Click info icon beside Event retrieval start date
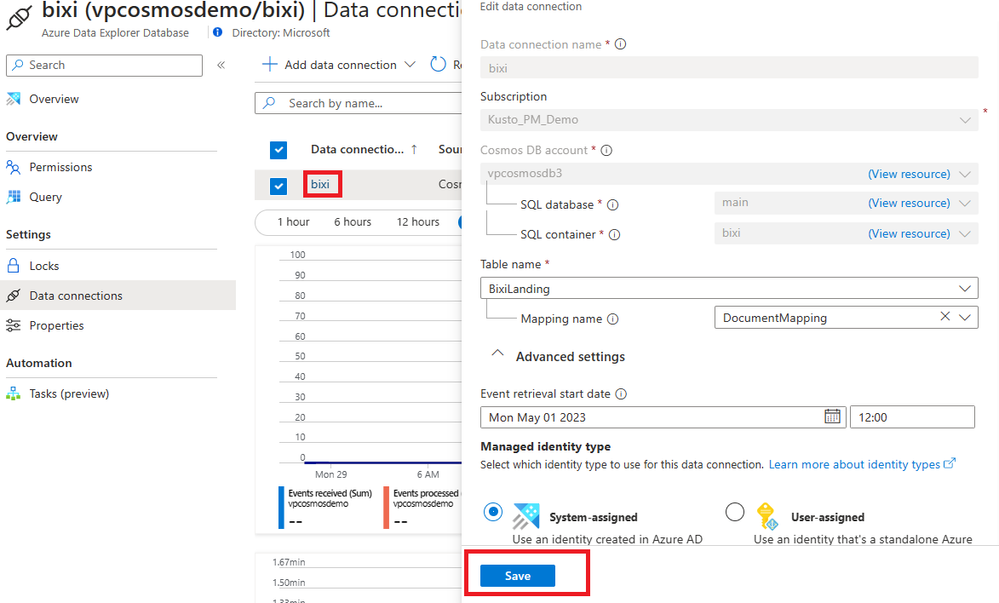Viewport: 999px width, 603px height. (621, 394)
